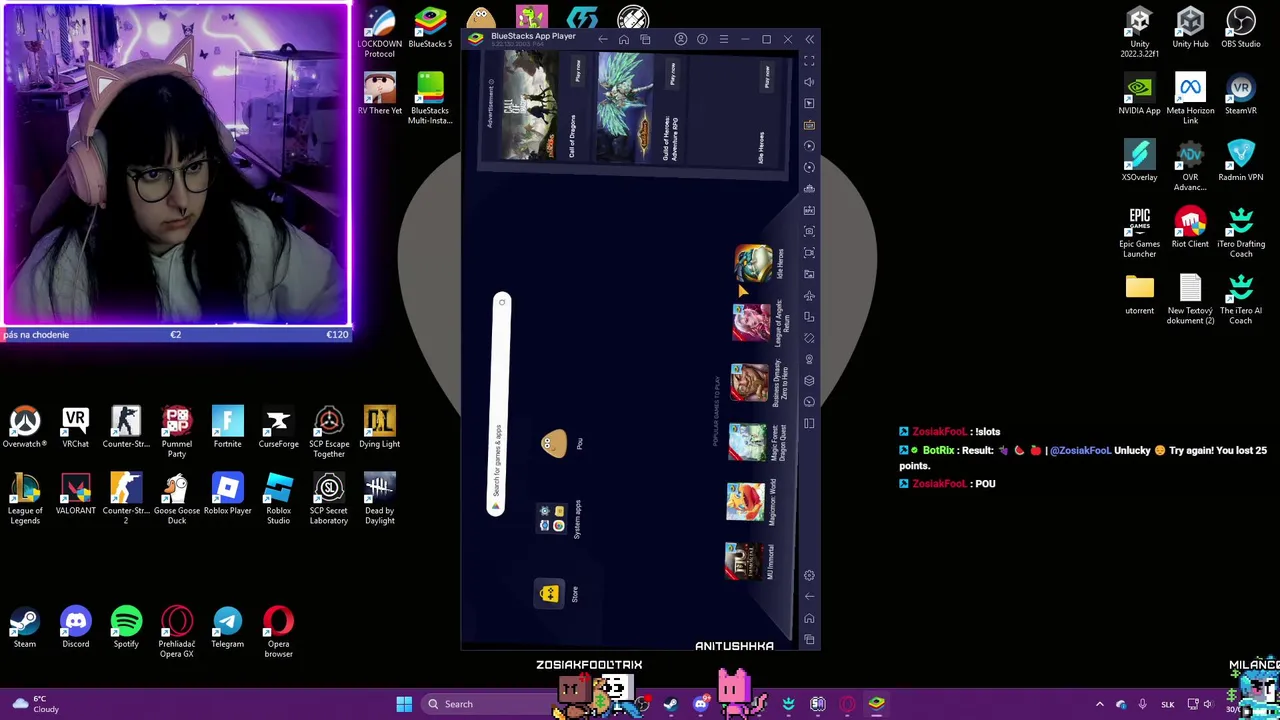Click BlueStacks volume icon in sidebar
This screenshot has width=1280, height=720.
click(x=809, y=82)
